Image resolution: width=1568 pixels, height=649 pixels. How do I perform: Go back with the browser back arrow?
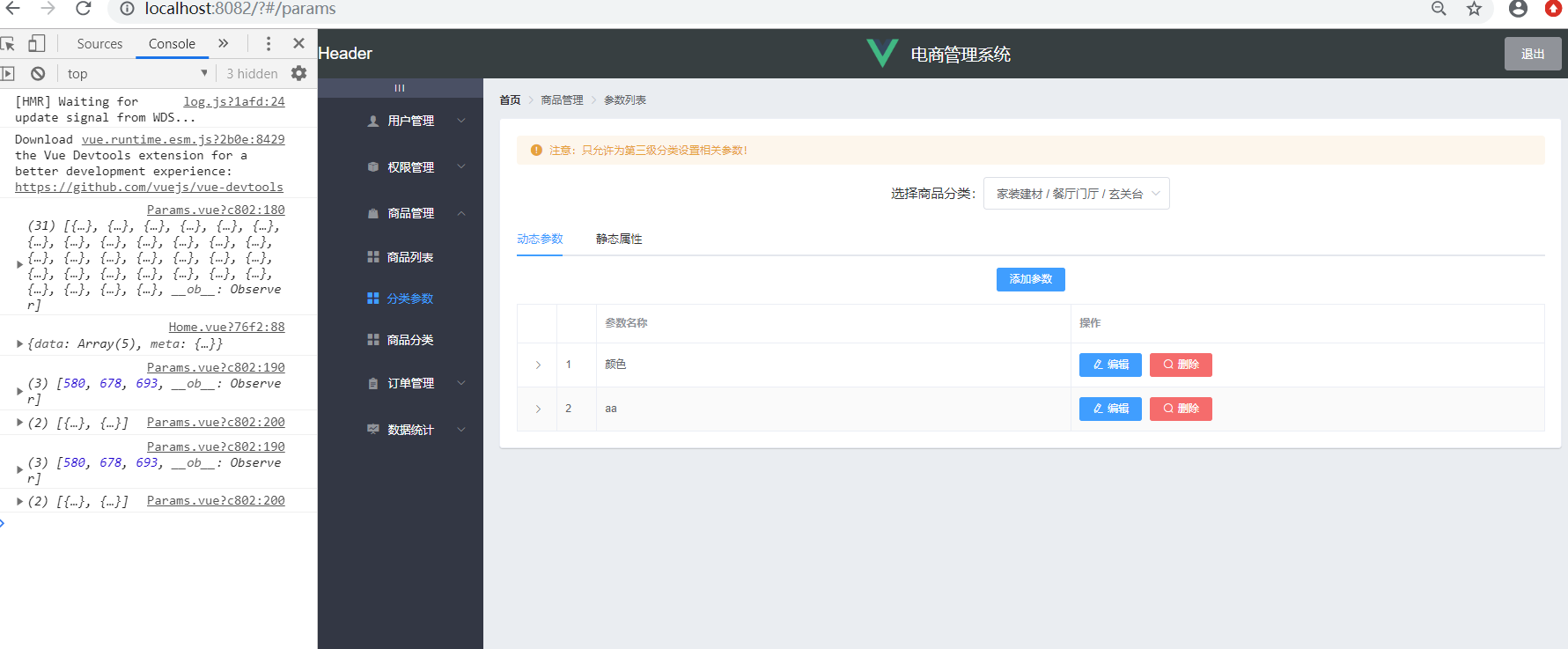(13, 9)
